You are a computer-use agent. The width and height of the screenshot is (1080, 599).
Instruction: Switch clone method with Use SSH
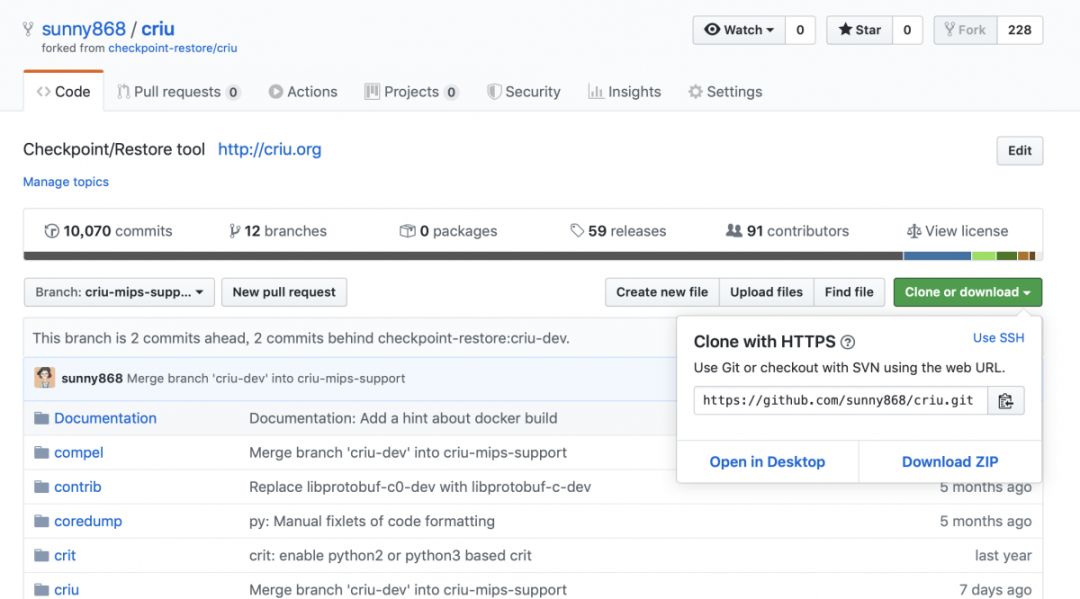click(998, 338)
